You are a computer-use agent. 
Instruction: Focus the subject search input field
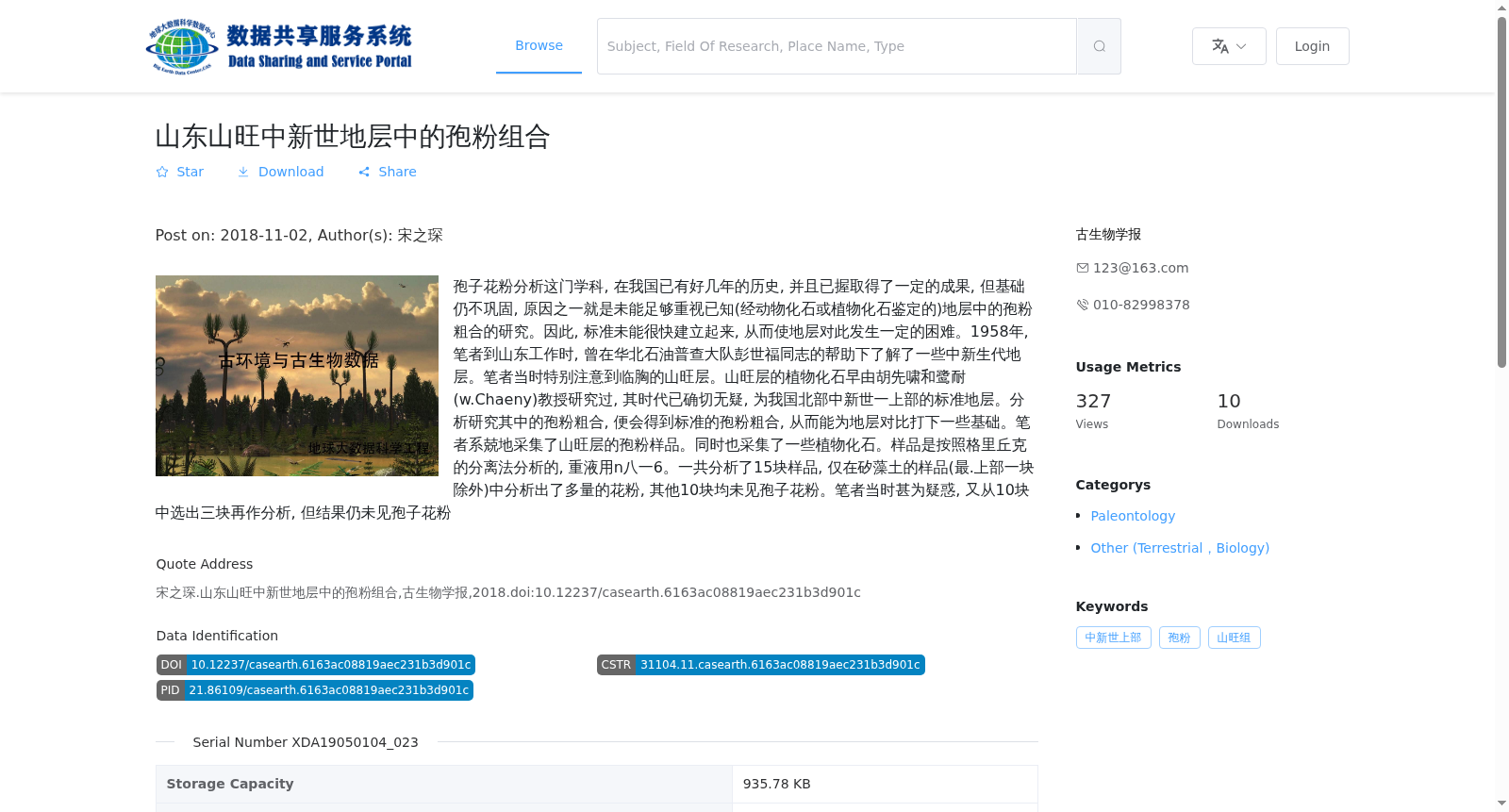pyautogui.click(x=837, y=46)
